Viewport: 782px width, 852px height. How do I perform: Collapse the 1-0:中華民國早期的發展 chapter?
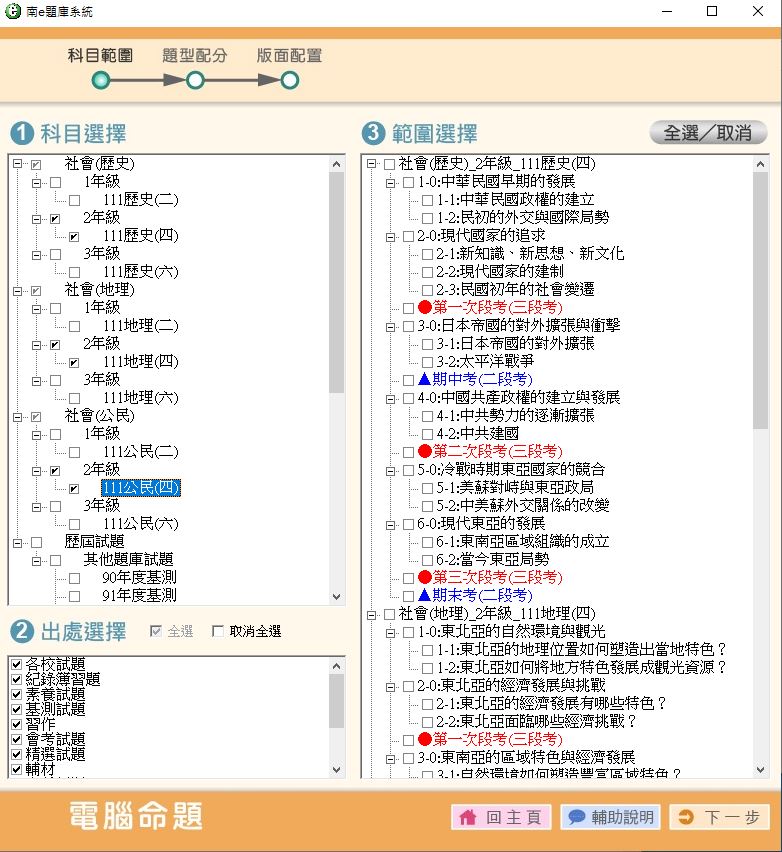[x=390, y=183]
